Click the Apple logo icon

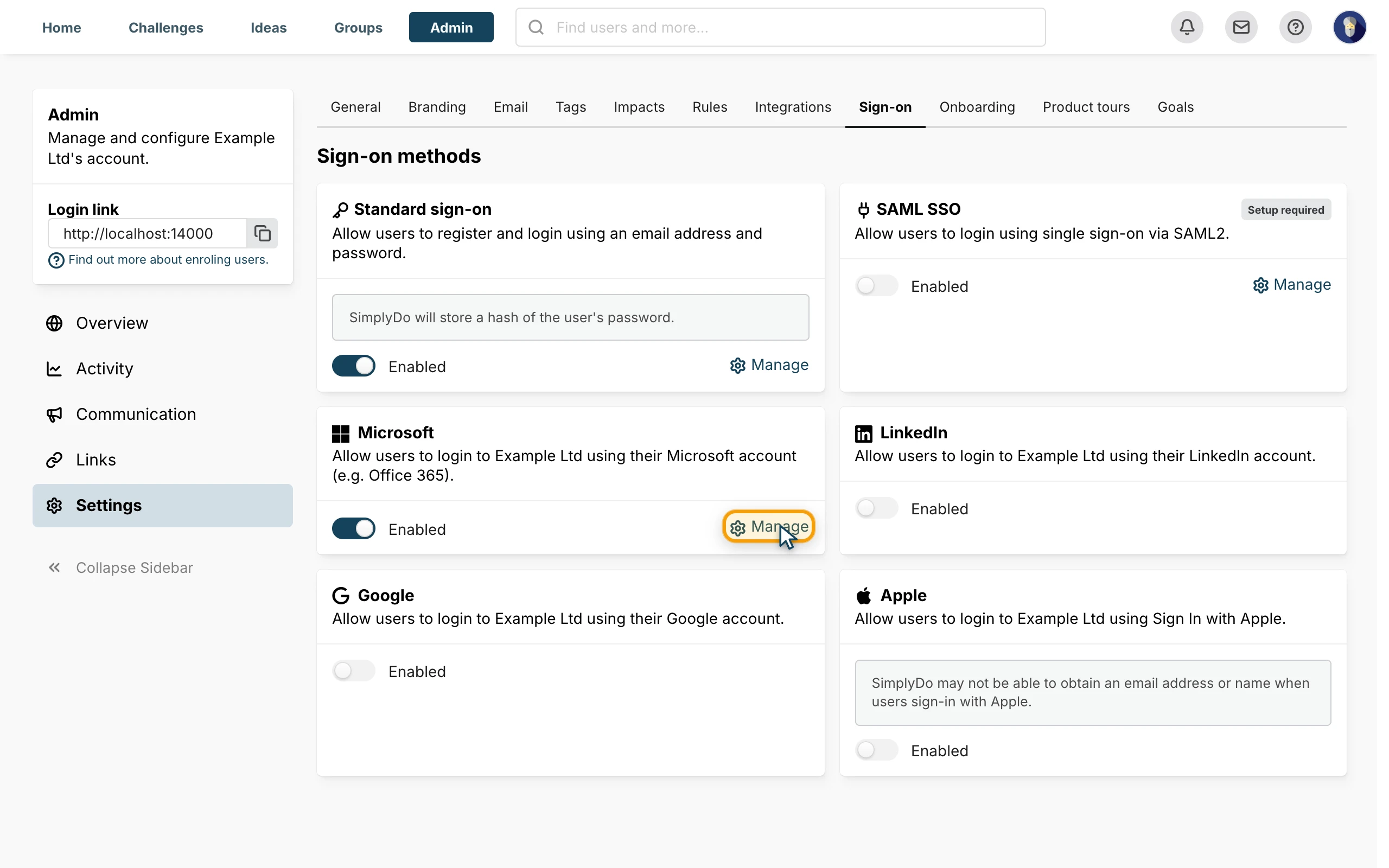(863, 595)
